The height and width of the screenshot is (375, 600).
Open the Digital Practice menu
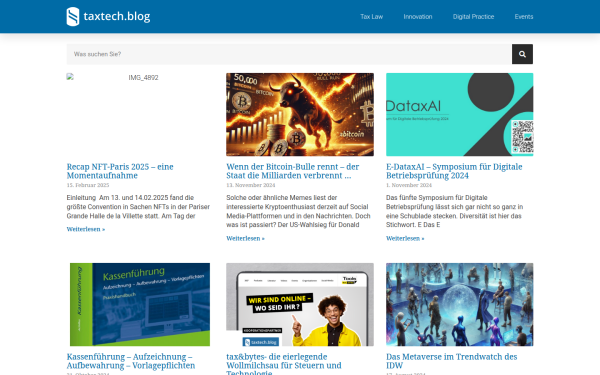[473, 16]
